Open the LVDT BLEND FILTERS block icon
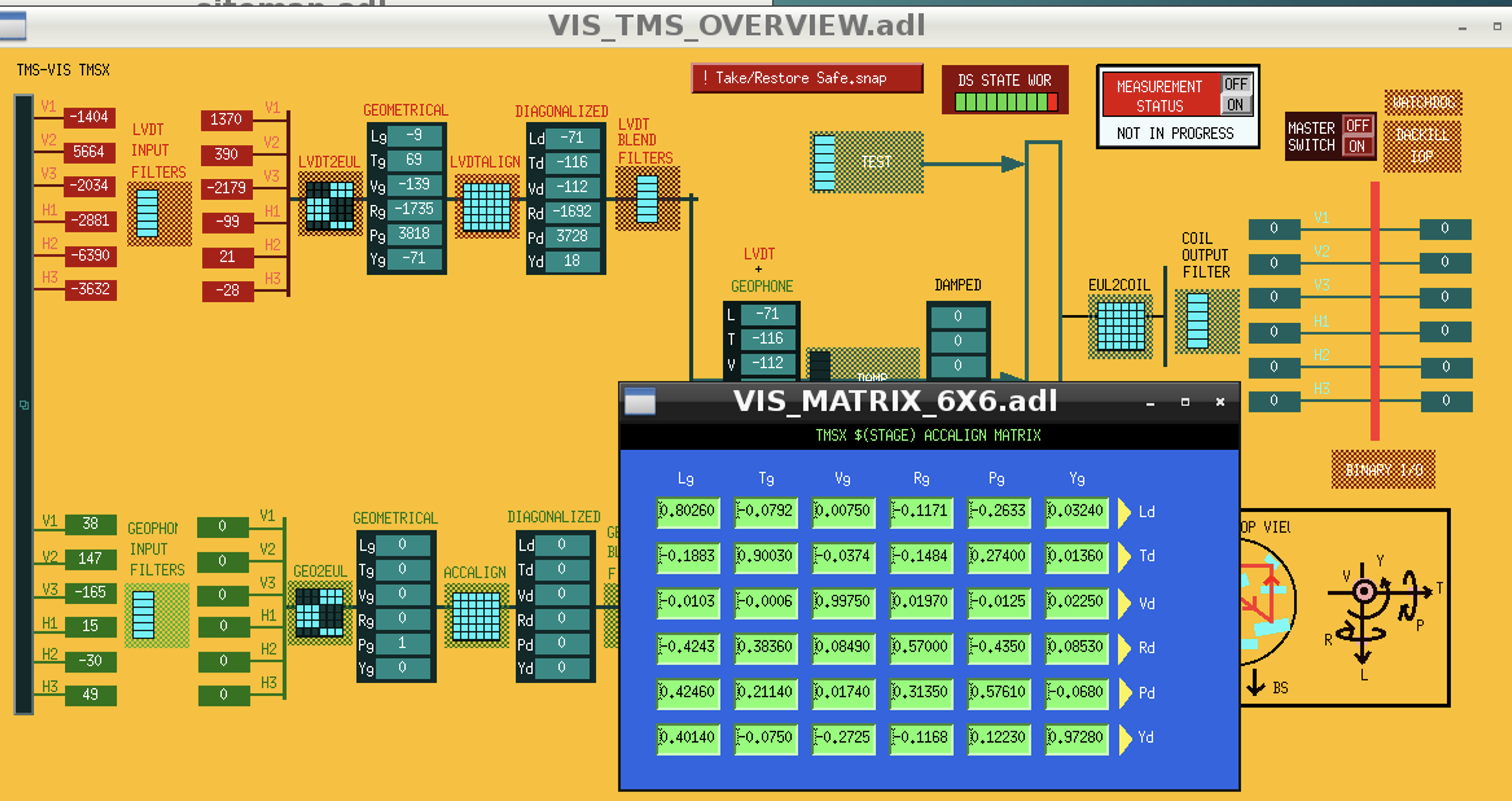1512x801 pixels. 647,199
